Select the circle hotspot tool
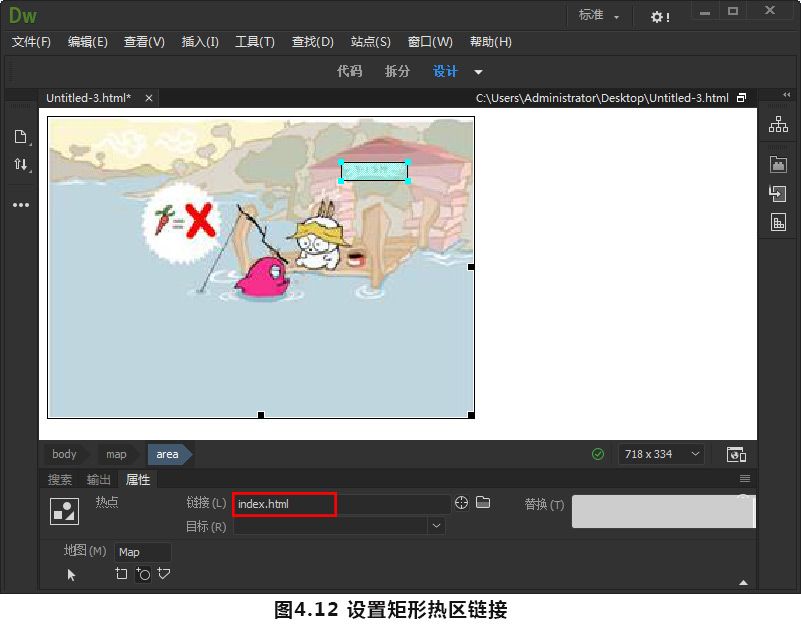This screenshot has width=801, height=624. click(143, 574)
